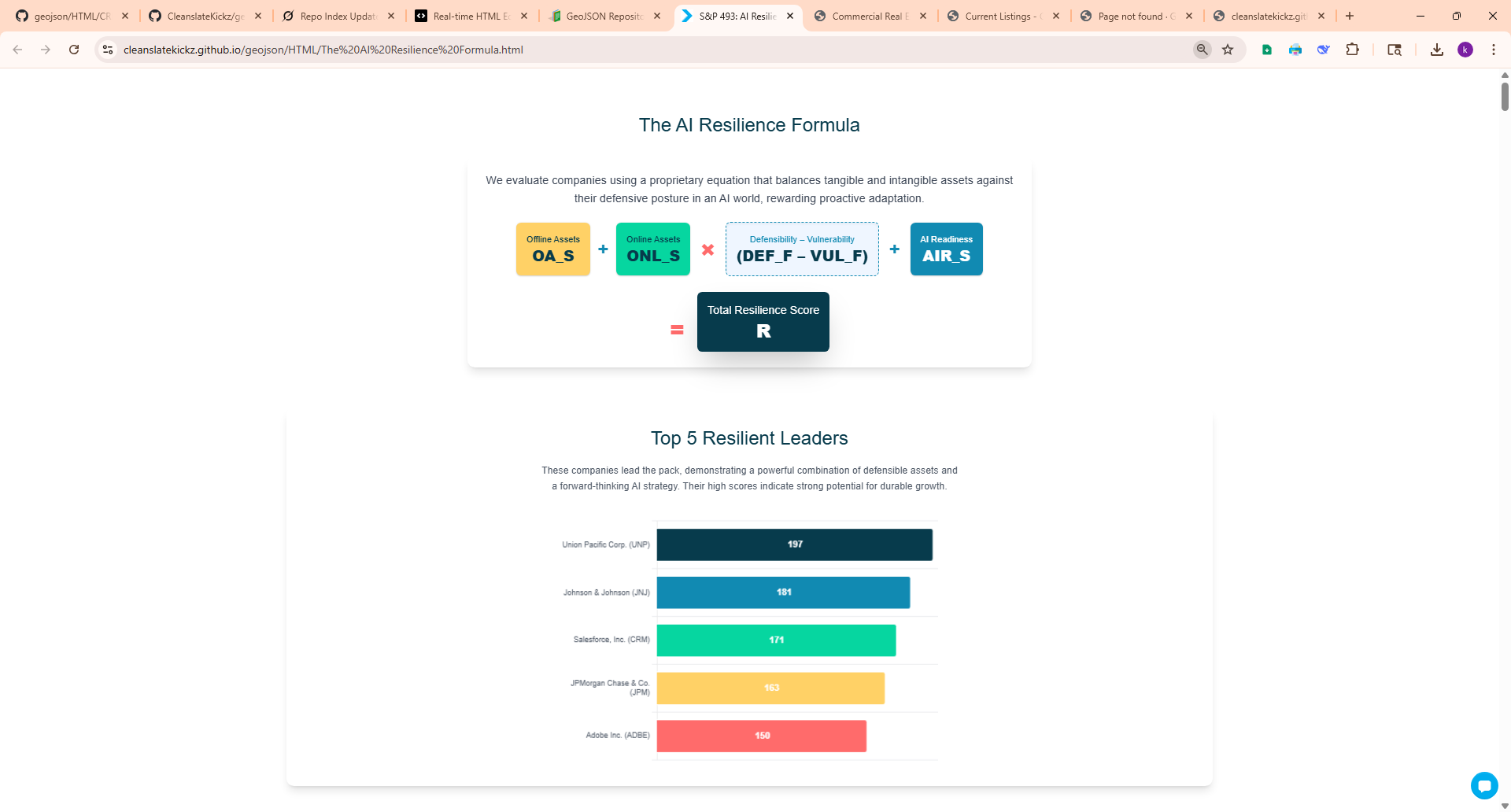
Task: Click 'The AI Resilience Formula' heading
Action: (x=749, y=125)
